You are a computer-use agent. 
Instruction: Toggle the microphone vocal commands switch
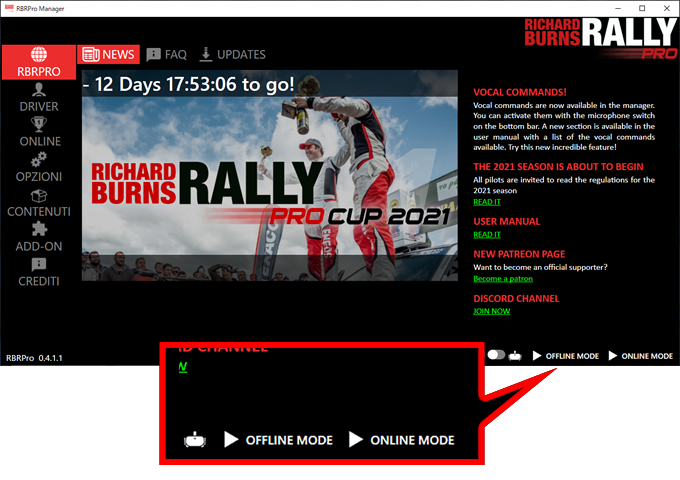pyautogui.click(x=496, y=355)
